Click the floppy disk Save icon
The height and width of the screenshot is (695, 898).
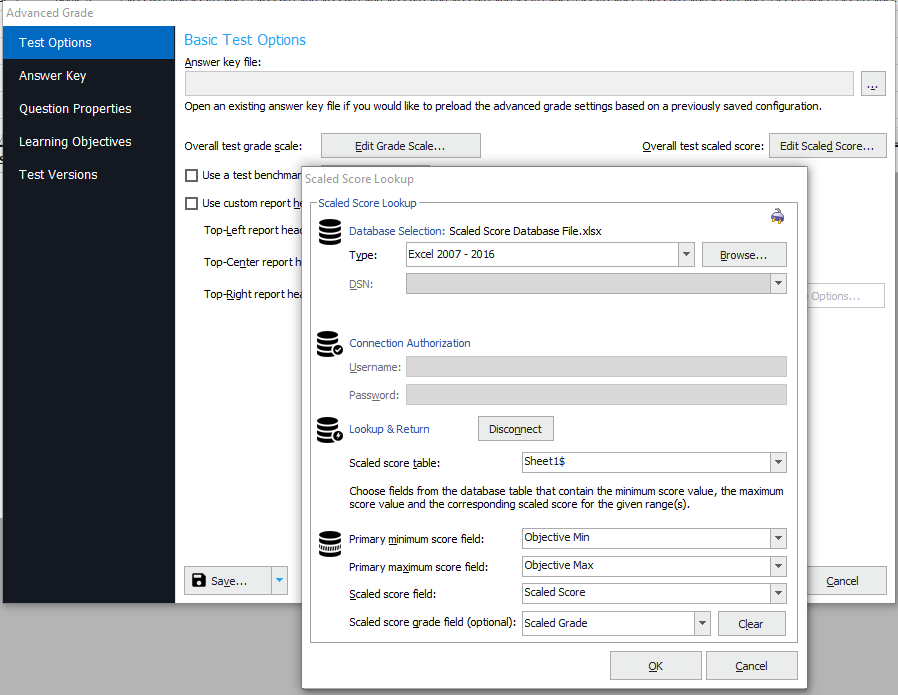[x=199, y=581]
